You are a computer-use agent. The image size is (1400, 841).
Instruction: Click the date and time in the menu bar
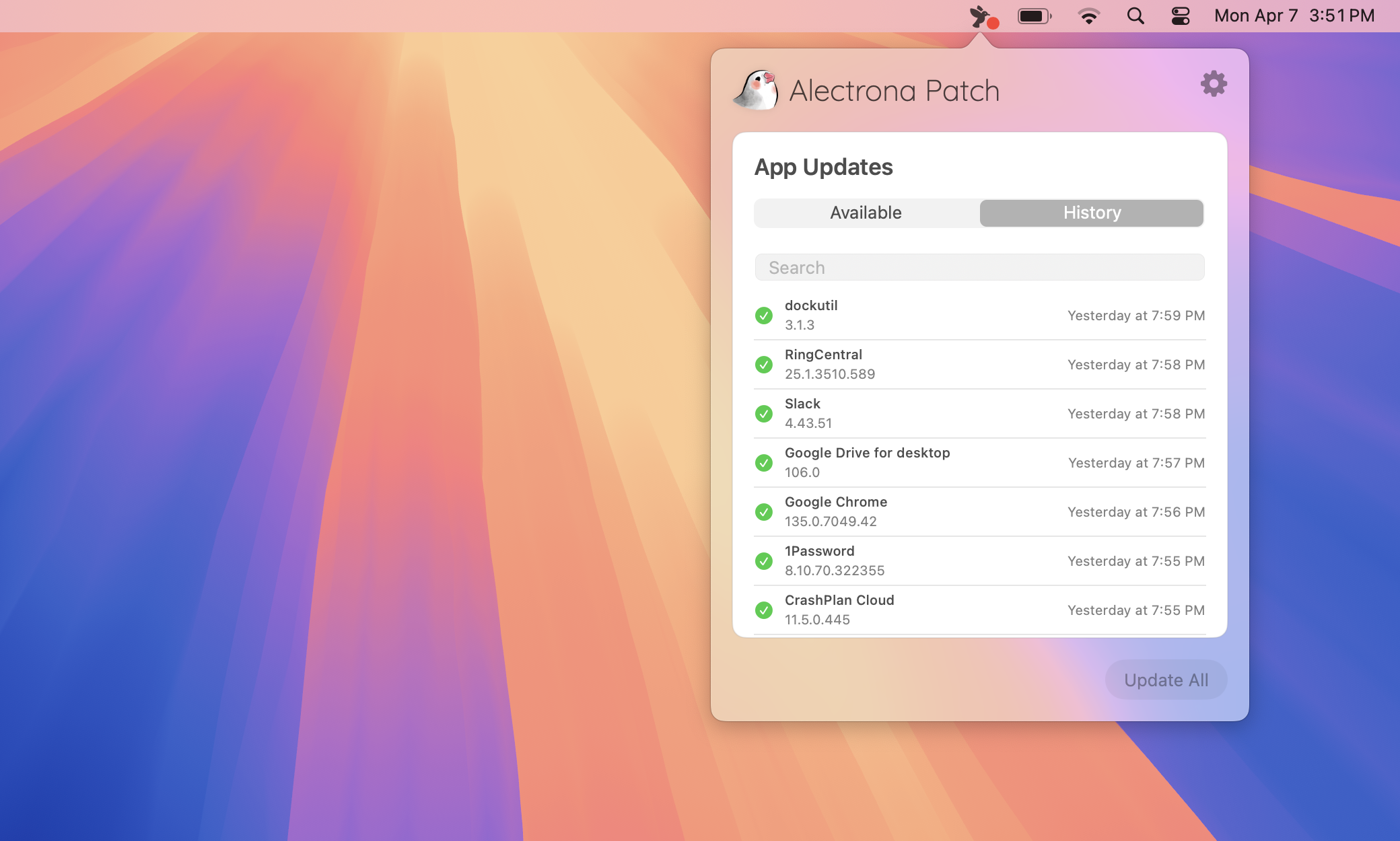pyautogui.click(x=1294, y=15)
